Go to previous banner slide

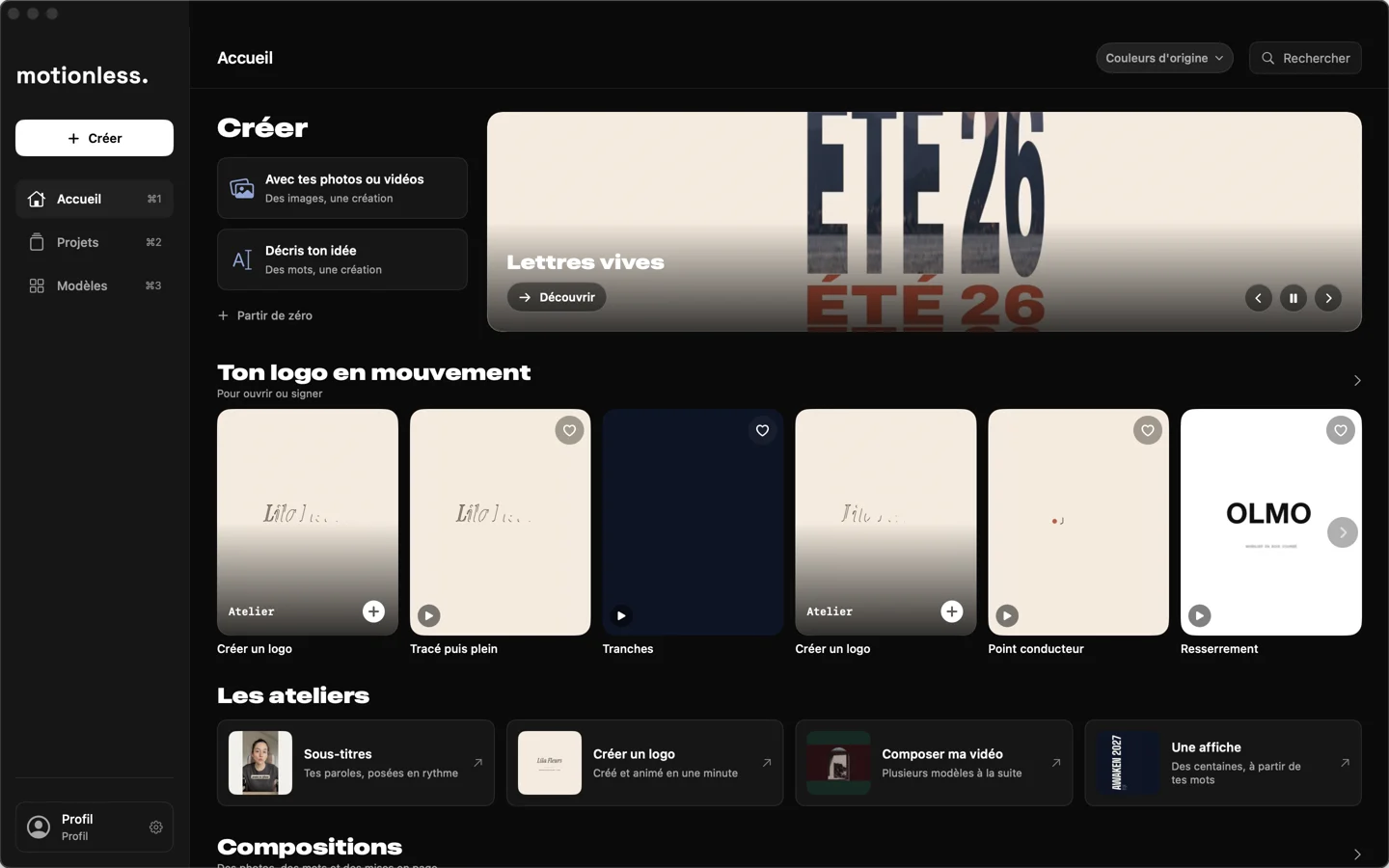[x=1258, y=298]
